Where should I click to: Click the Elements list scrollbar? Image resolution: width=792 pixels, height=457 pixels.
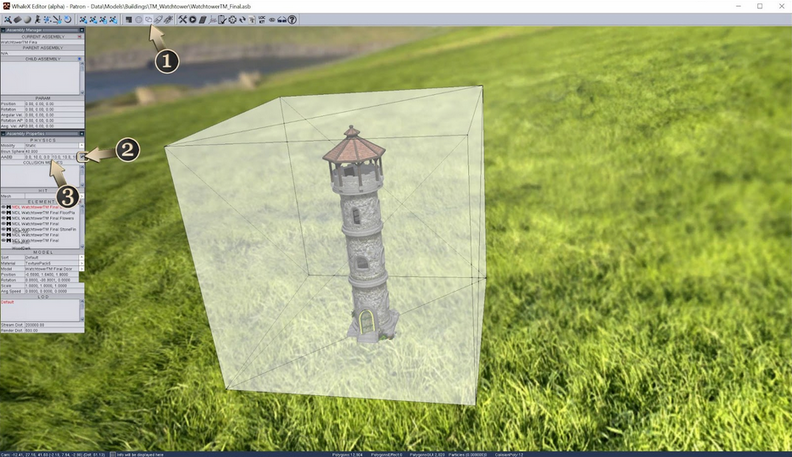[82, 226]
